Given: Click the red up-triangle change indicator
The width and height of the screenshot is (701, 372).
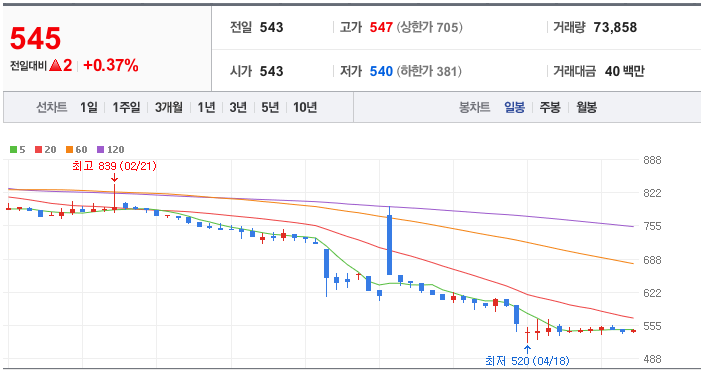Looking at the screenshot, I should tap(55, 66).
